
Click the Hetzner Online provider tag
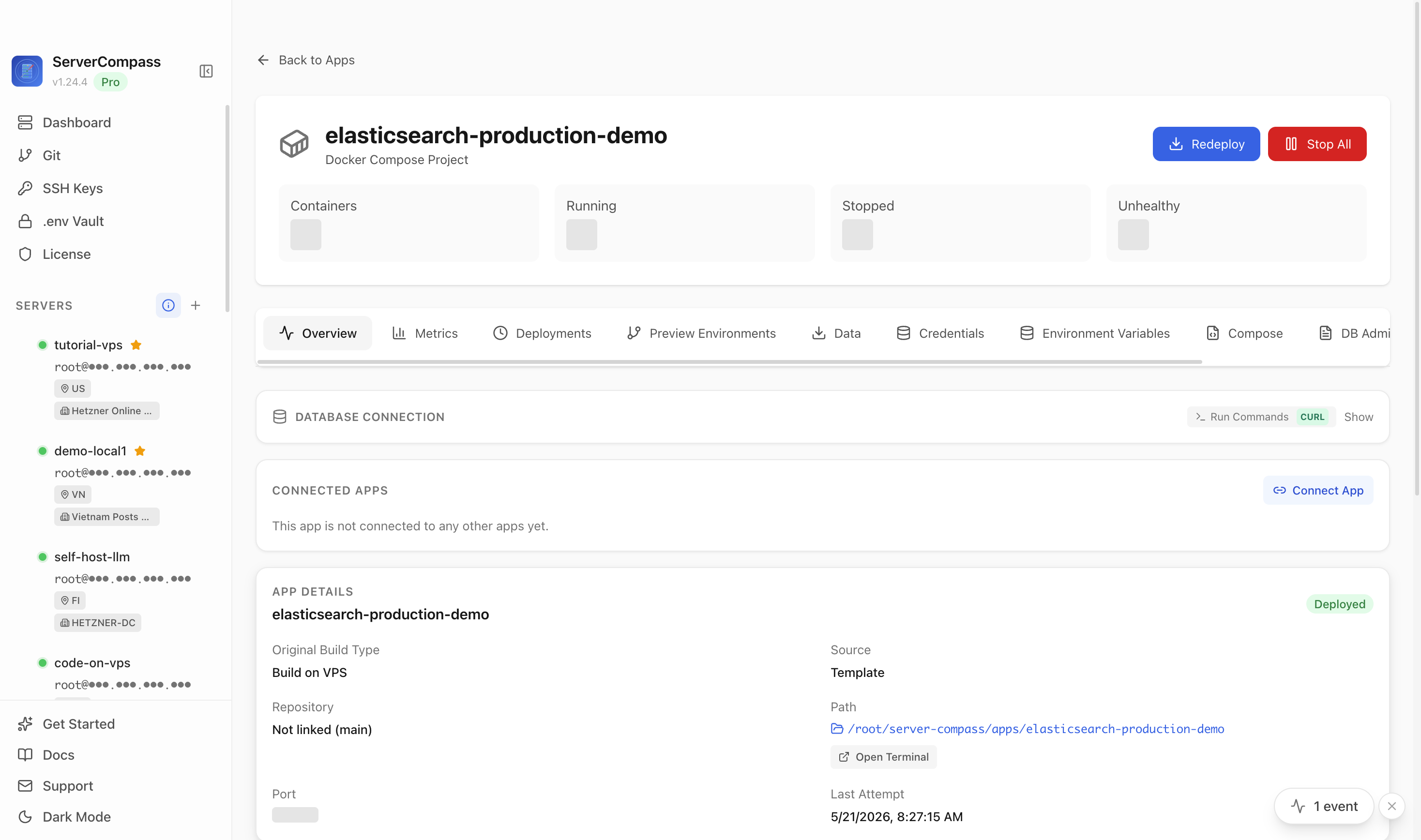(x=106, y=410)
